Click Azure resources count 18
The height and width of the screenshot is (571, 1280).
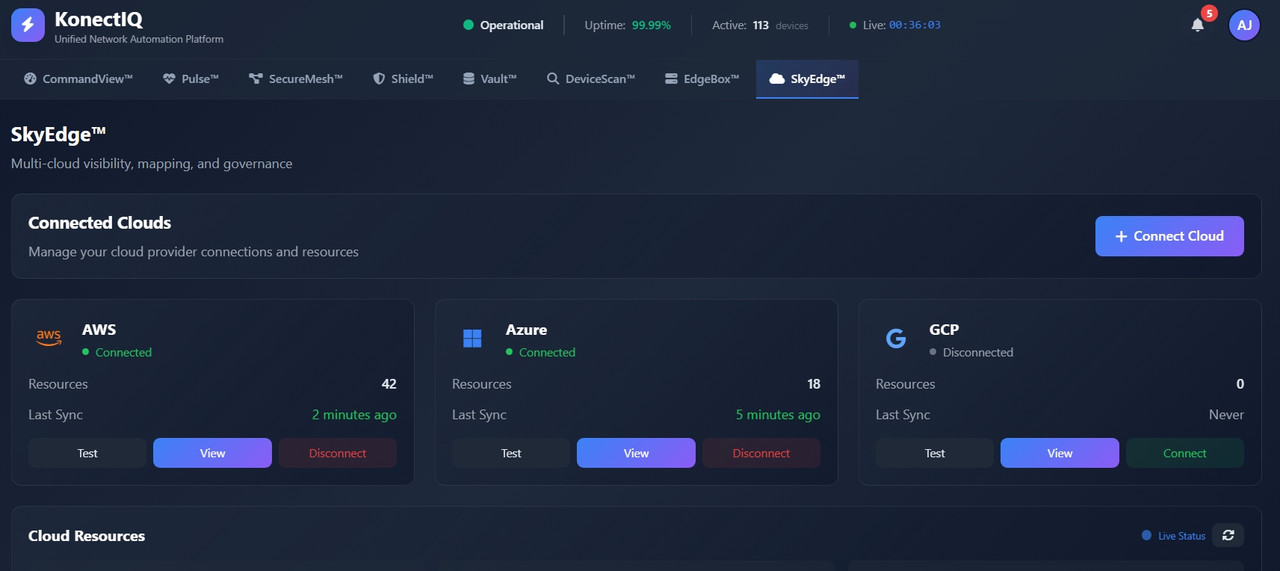coord(813,384)
